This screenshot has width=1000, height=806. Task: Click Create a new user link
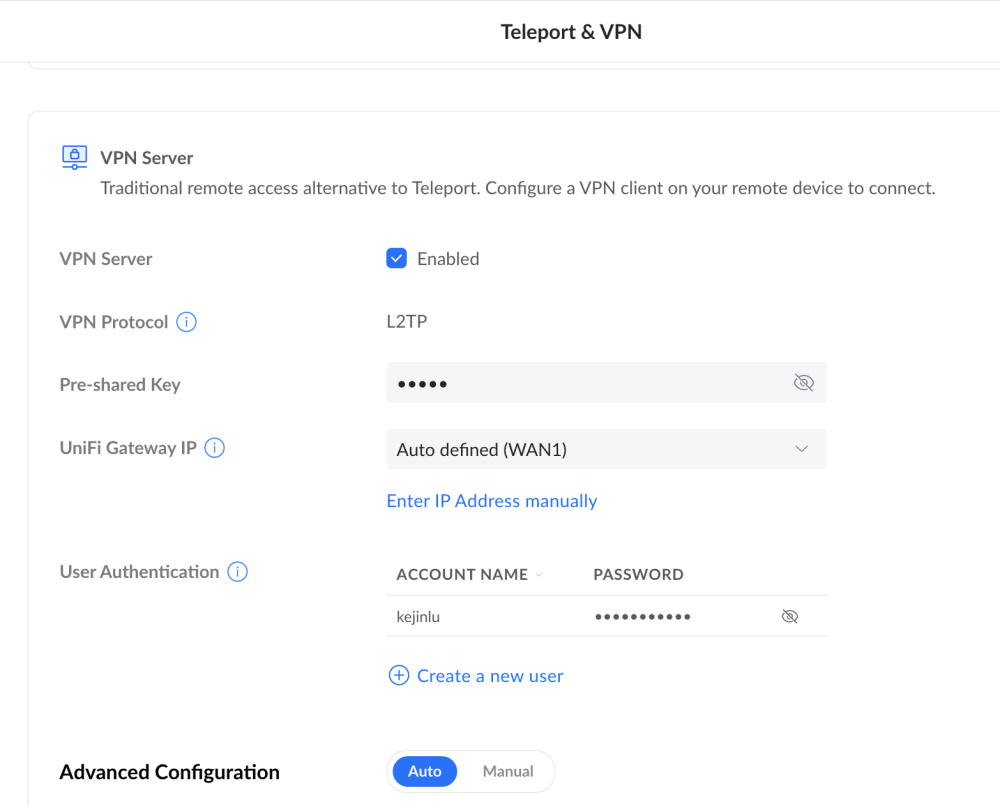point(490,676)
